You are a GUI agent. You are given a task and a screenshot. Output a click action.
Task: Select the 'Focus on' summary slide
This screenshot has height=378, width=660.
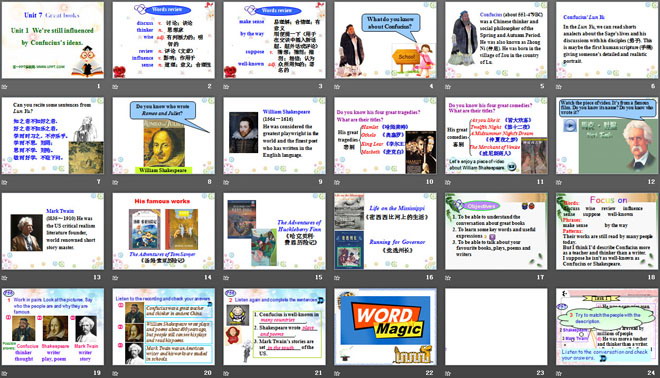tap(607, 231)
